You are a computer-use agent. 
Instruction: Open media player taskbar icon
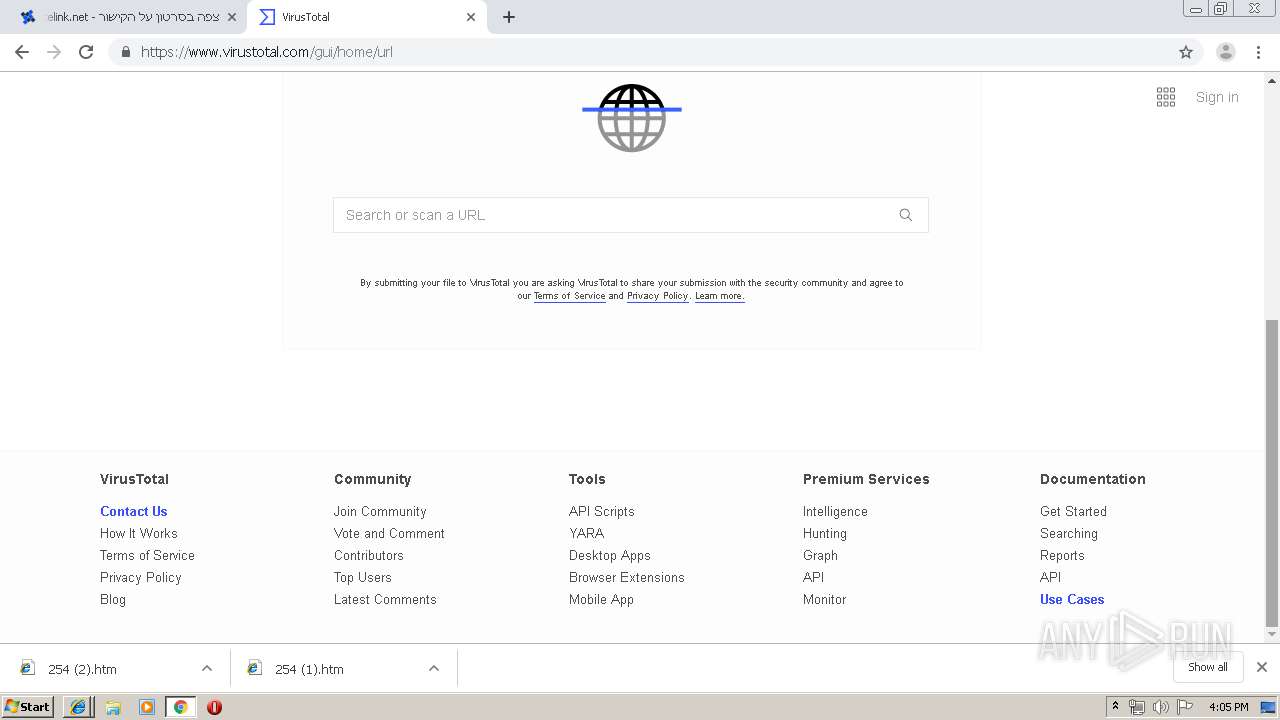147,707
